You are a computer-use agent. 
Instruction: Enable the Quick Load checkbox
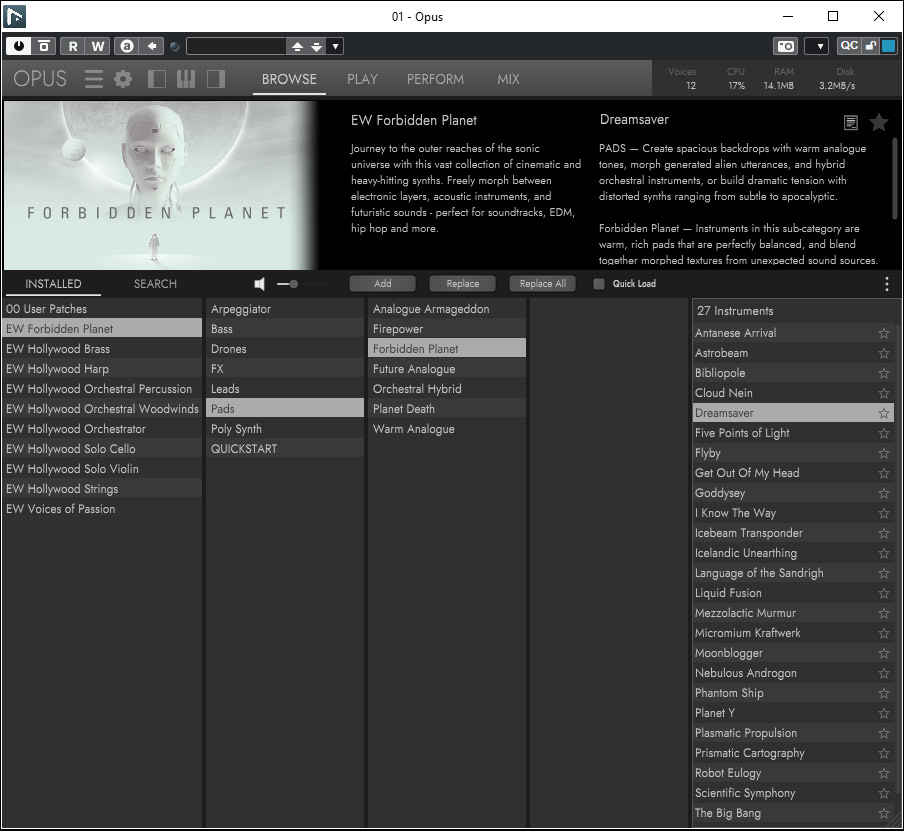pyautogui.click(x=599, y=284)
